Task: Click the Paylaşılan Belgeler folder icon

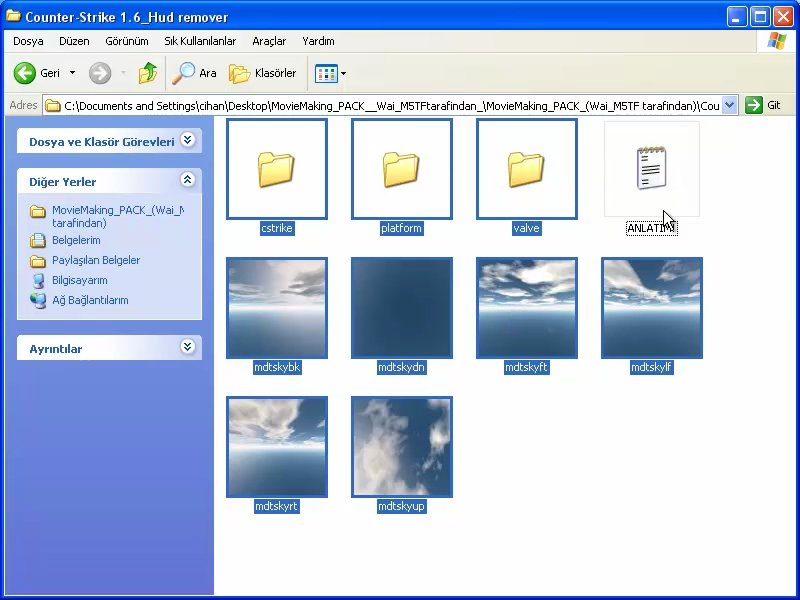Action: [38, 261]
